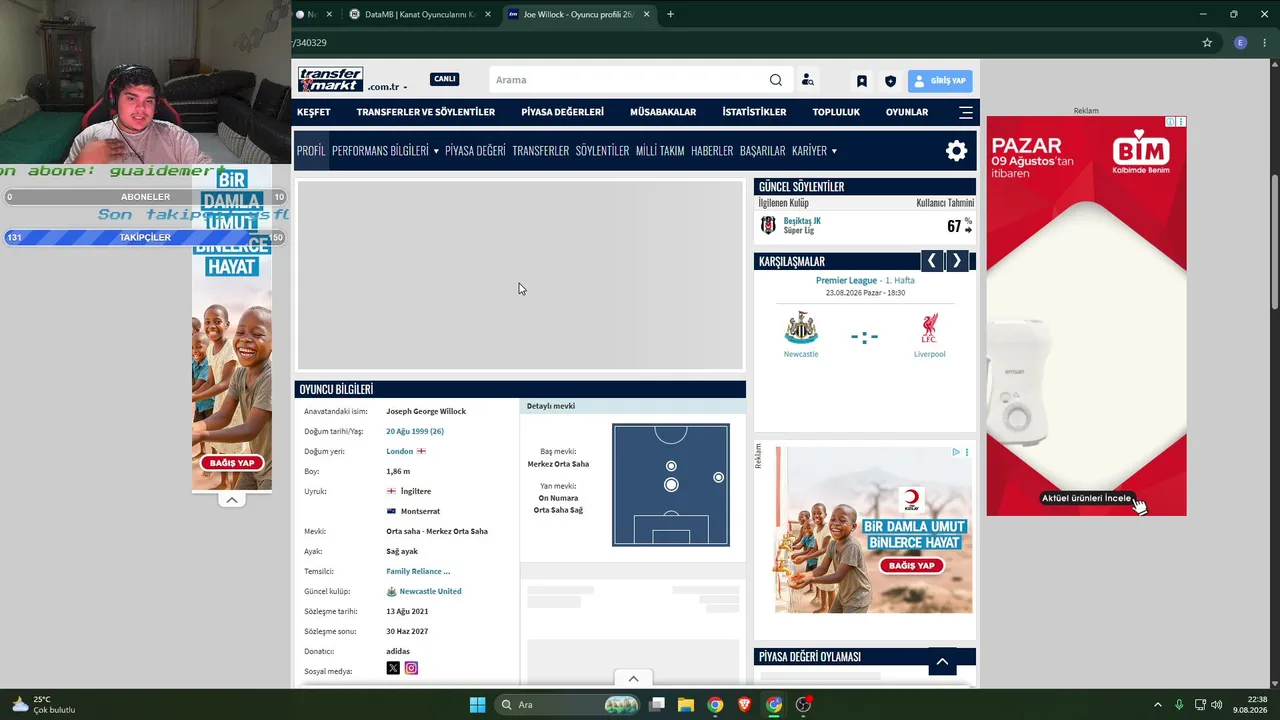Open the London birthplace link
Screen dimensions: 1280x720
pos(400,451)
